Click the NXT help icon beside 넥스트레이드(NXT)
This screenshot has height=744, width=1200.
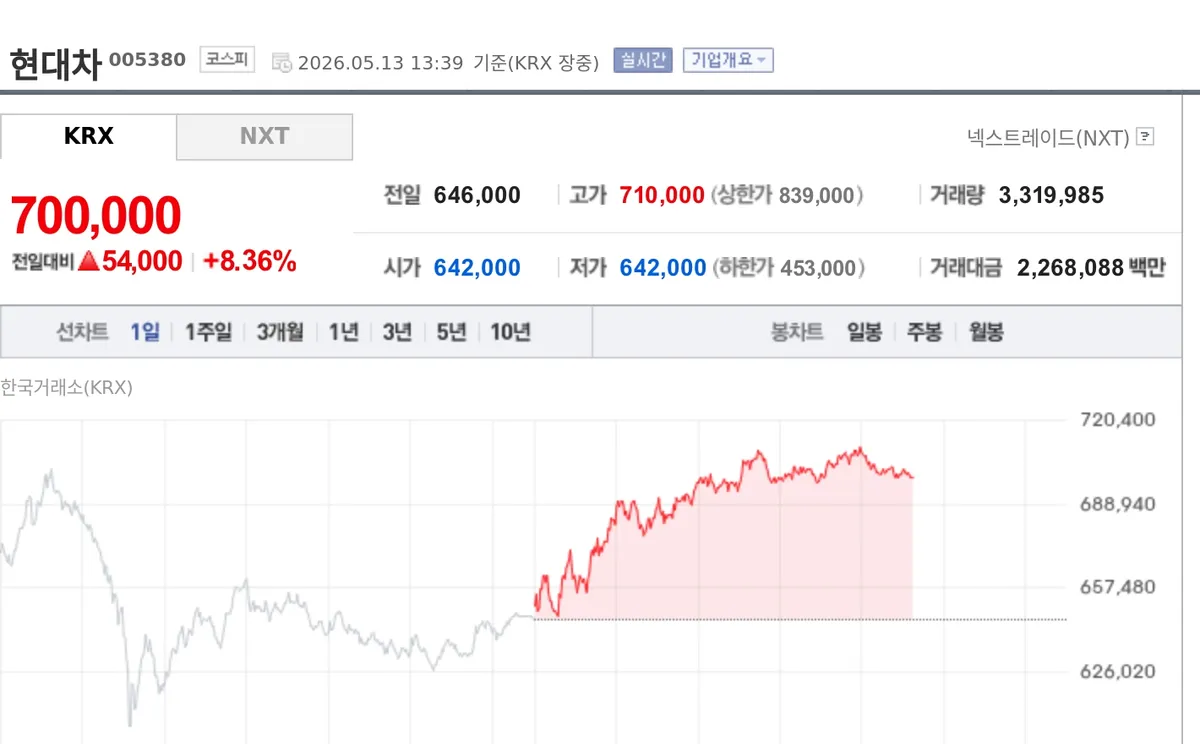coord(1145,137)
